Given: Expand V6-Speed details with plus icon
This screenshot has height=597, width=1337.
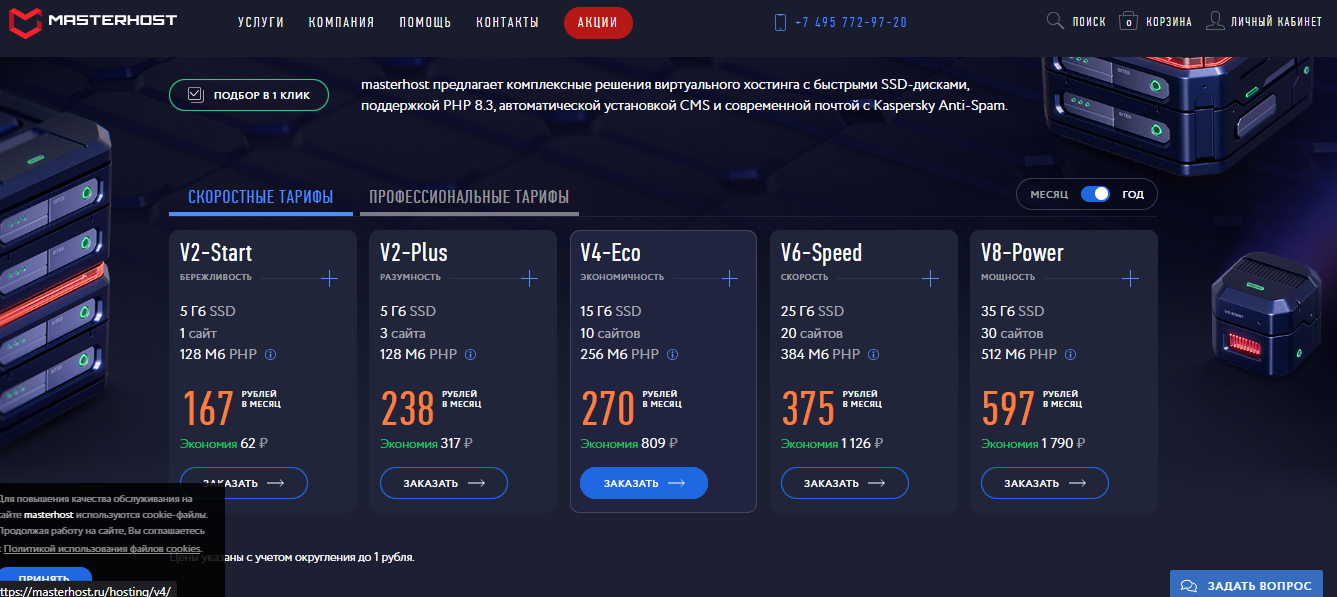Looking at the screenshot, I should tap(930, 278).
